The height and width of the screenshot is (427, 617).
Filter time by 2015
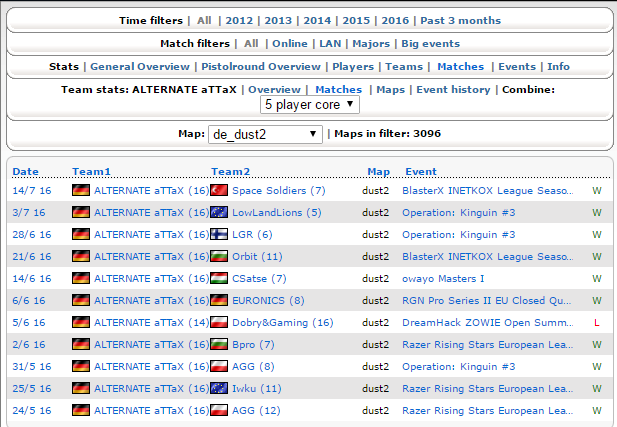pyautogui.click(x=356, y=20)
